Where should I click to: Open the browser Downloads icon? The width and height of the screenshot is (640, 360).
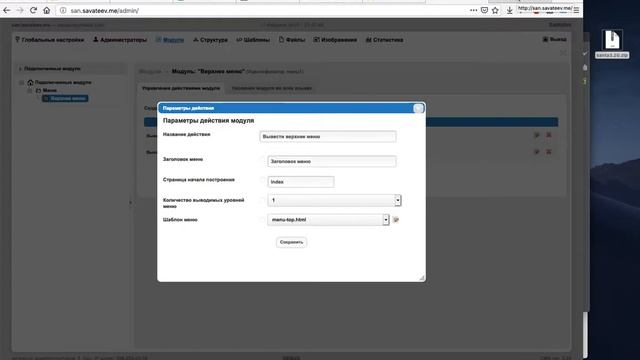pos(510,11)
